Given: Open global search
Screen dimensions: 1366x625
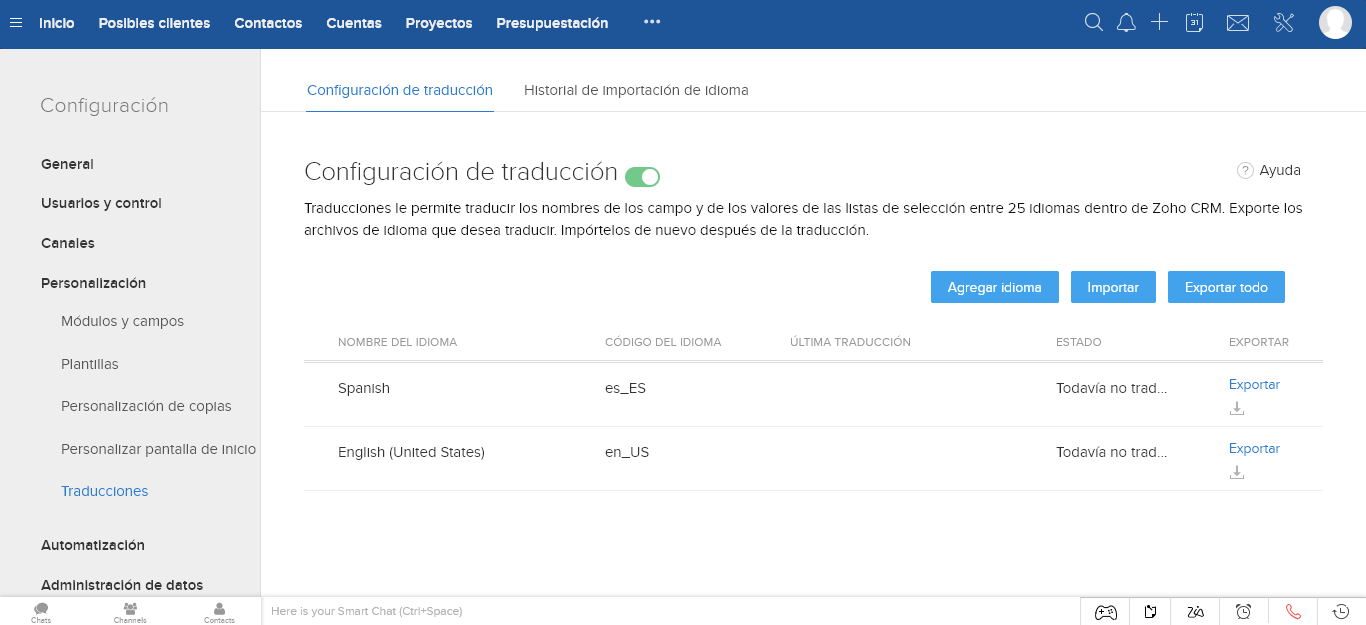Looking at the screenshot, I should coord(1093,21).
